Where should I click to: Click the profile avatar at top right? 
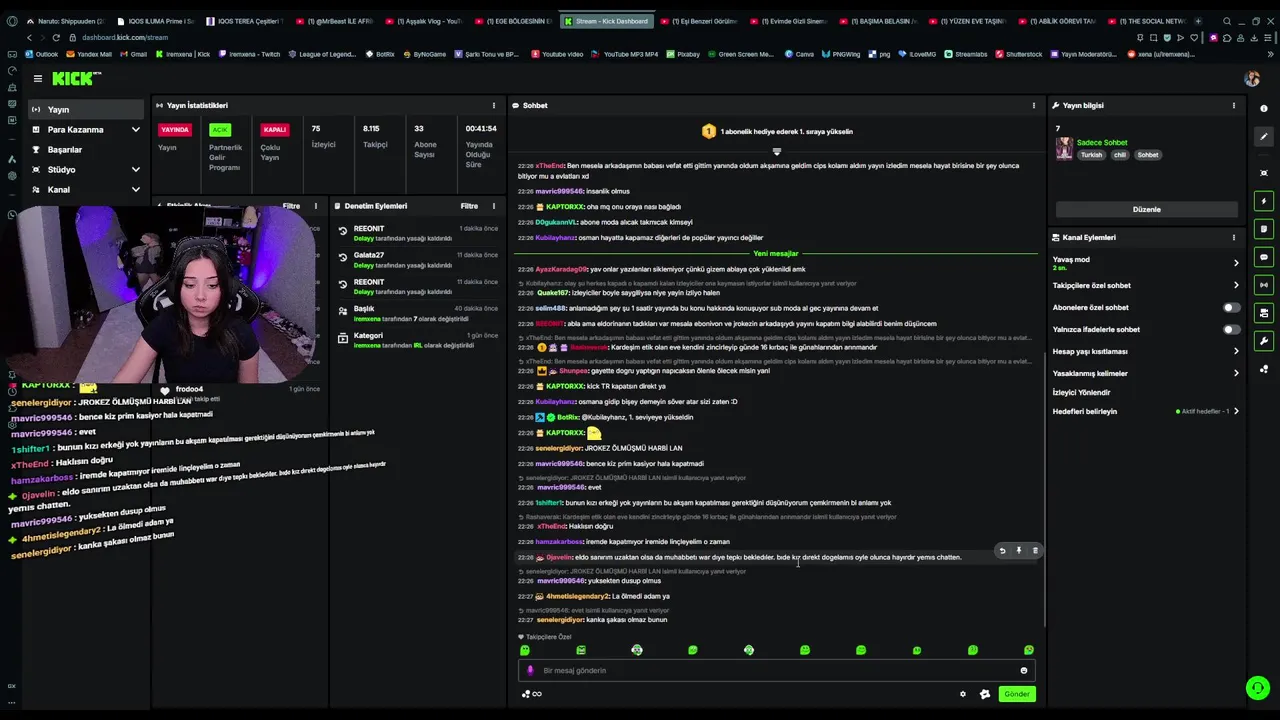(1252, 78)
